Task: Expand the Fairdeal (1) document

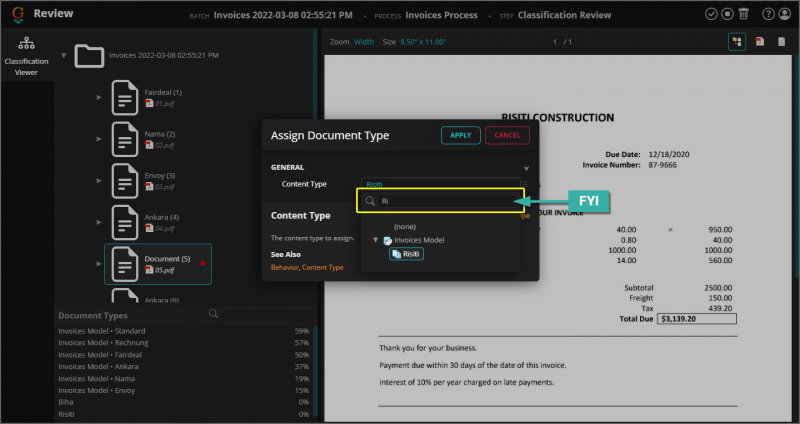Action: [x=99, y=97]
